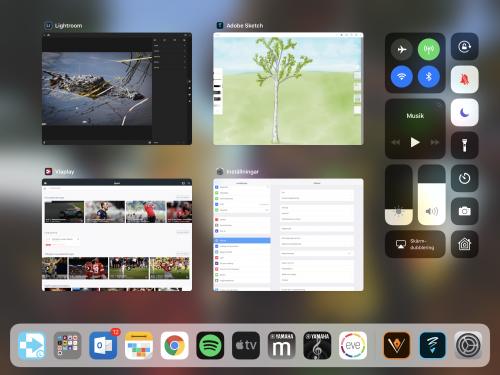Toggle Do Not Disturb moon button
The image size is (500, 375).
[x=465, y=112]
